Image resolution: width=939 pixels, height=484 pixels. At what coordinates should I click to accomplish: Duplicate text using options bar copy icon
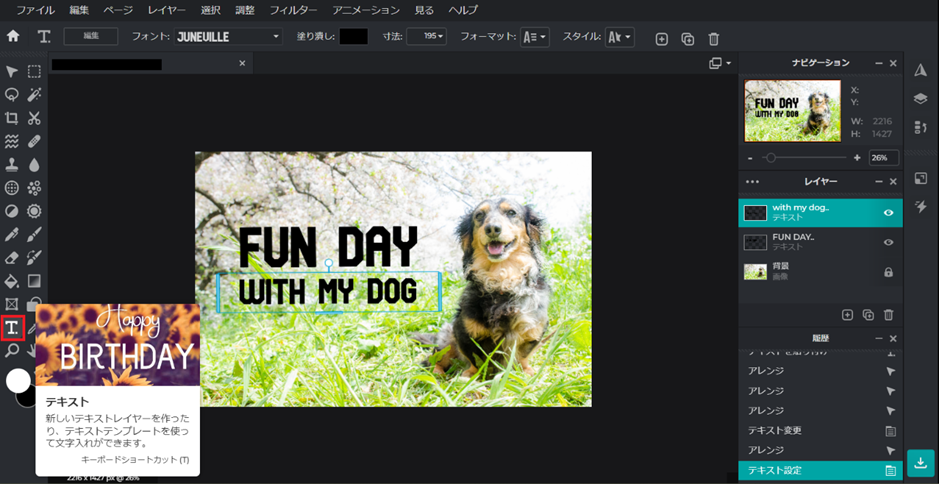tap(687, 39)
